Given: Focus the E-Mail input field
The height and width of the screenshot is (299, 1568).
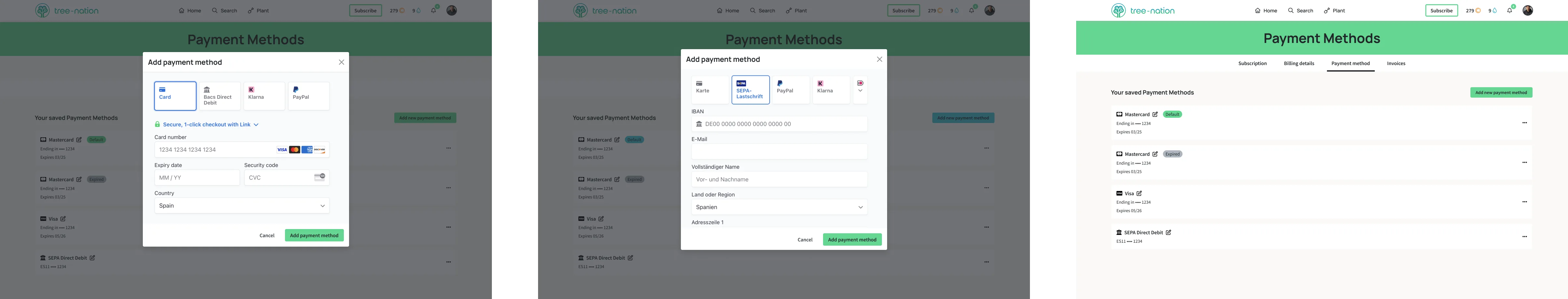Looking at the screenshot, I should pyautogui.click(x=779, y=152).
